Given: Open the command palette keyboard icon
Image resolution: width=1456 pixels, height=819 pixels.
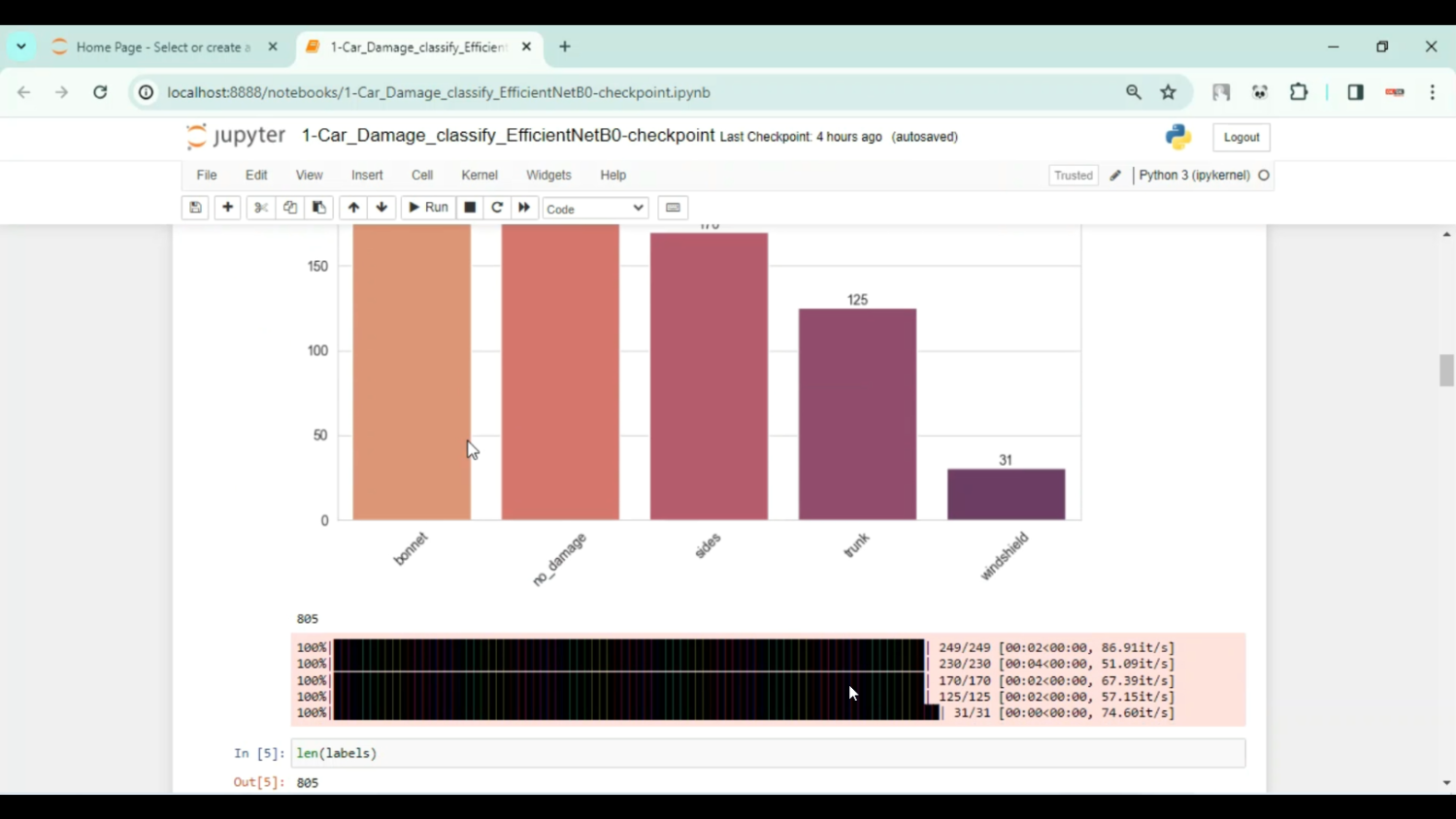Looking at the screenshot, I should tap(672, 207).
